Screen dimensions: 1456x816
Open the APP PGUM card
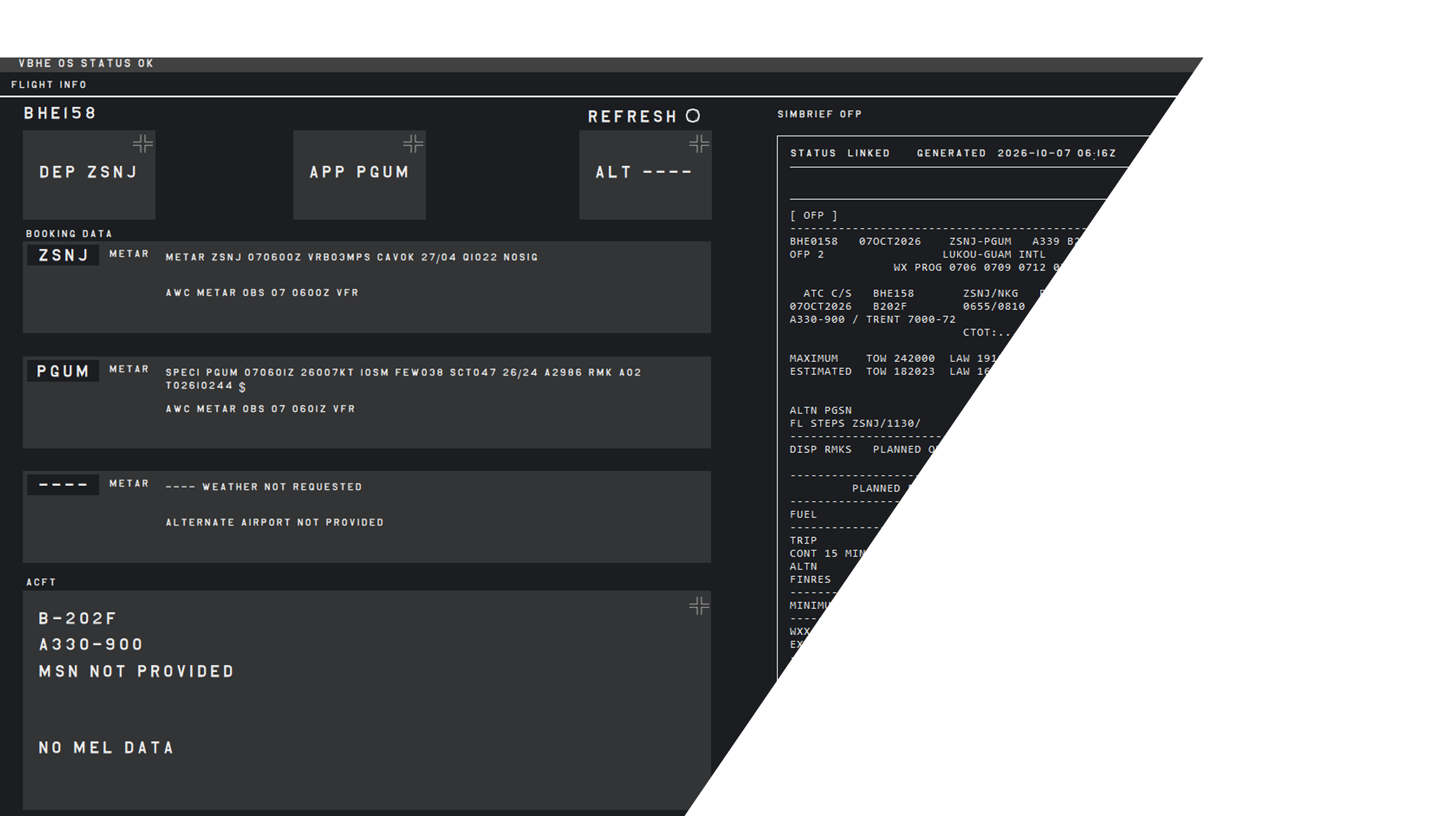point(359,175)
